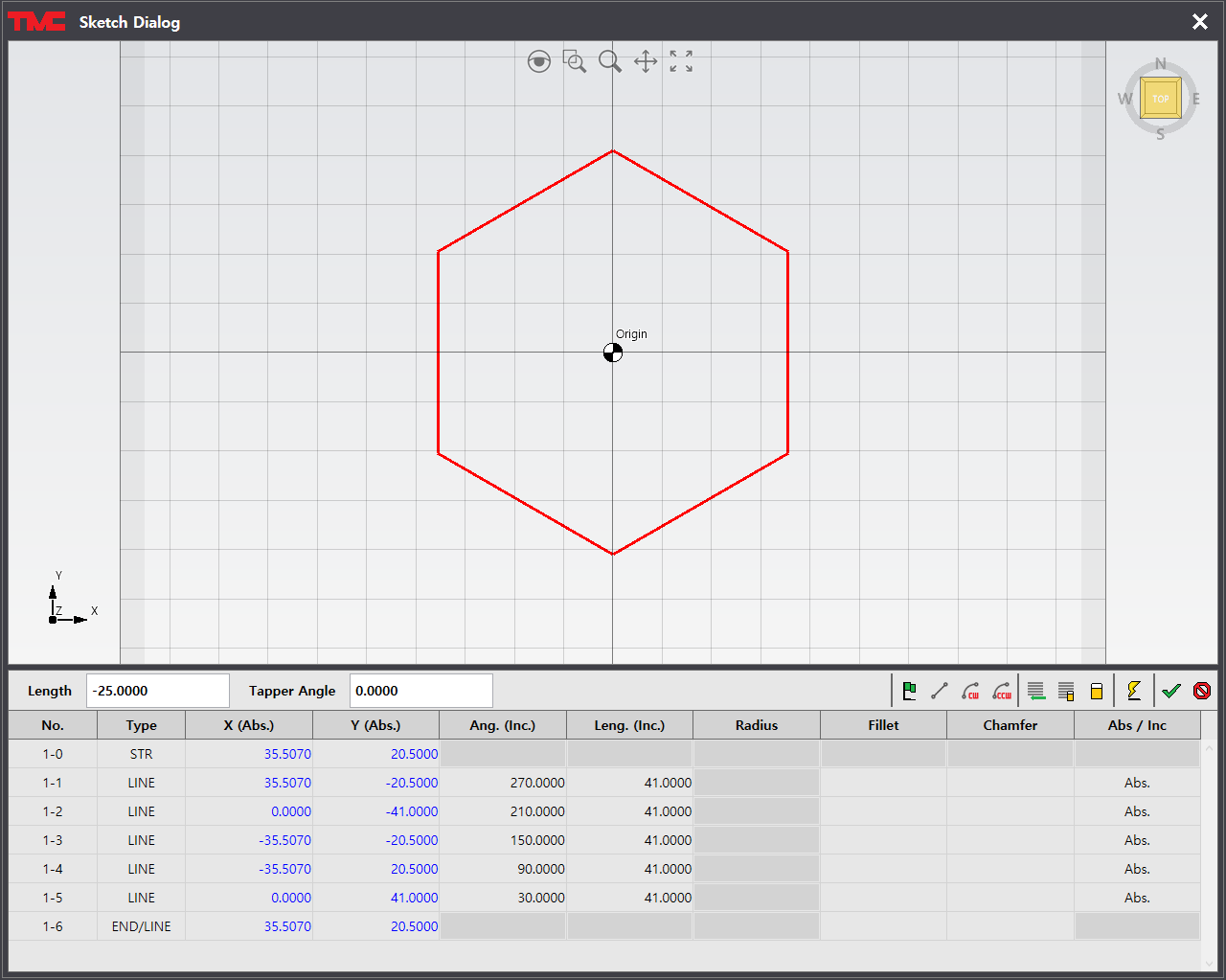Click the X (Abs.) column header
This screenshot has height=980, width=1226.
coord(249,725)
